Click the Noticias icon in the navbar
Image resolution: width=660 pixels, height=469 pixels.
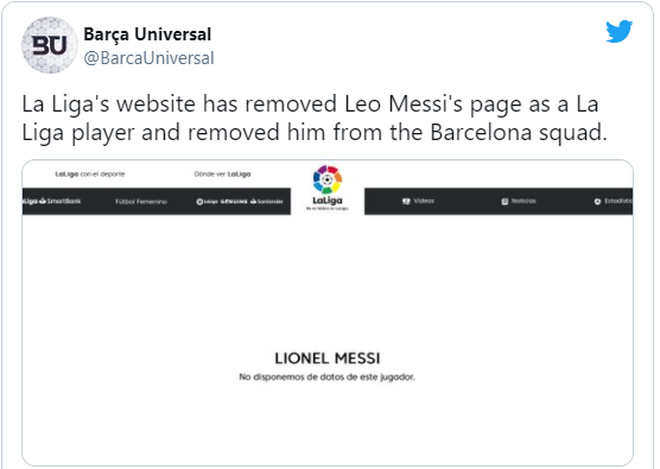point(505,201)
